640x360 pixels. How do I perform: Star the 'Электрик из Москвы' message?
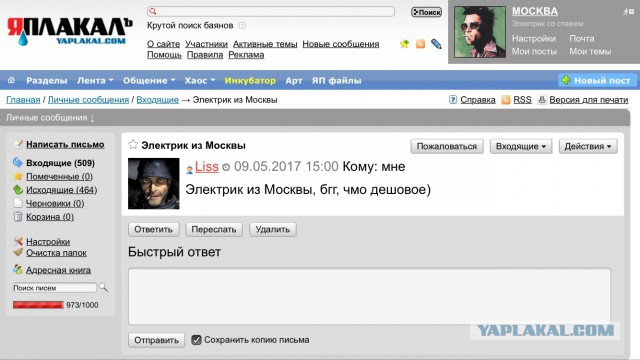[133, 144]
